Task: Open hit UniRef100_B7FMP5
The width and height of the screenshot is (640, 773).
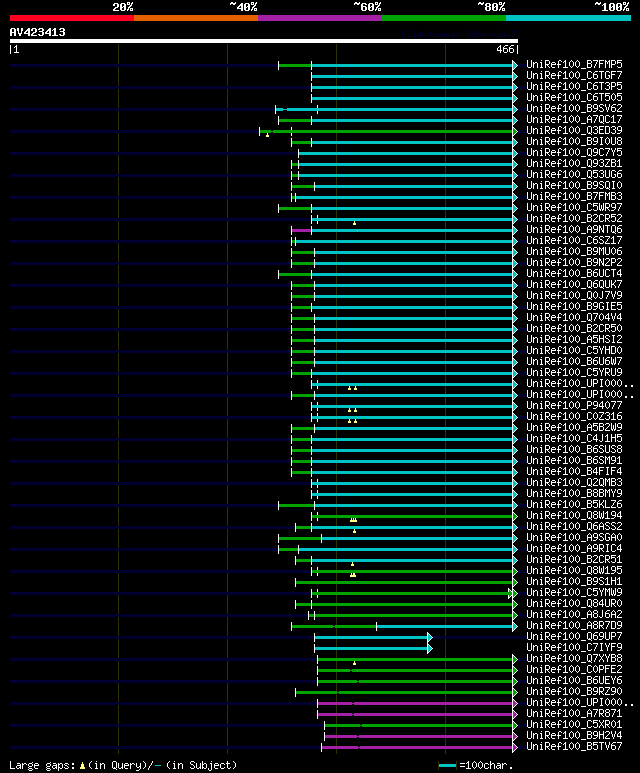Action: (x=574, y=65)
